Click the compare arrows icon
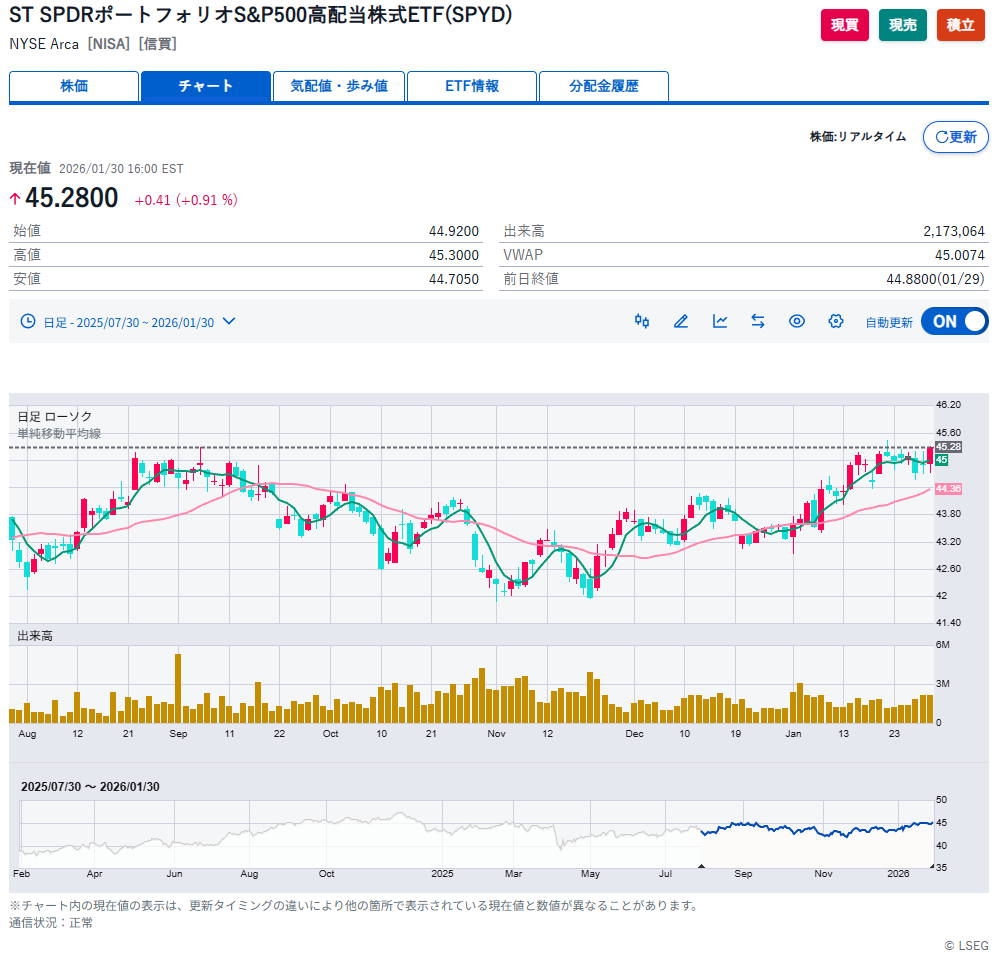 tap(758, 321)
